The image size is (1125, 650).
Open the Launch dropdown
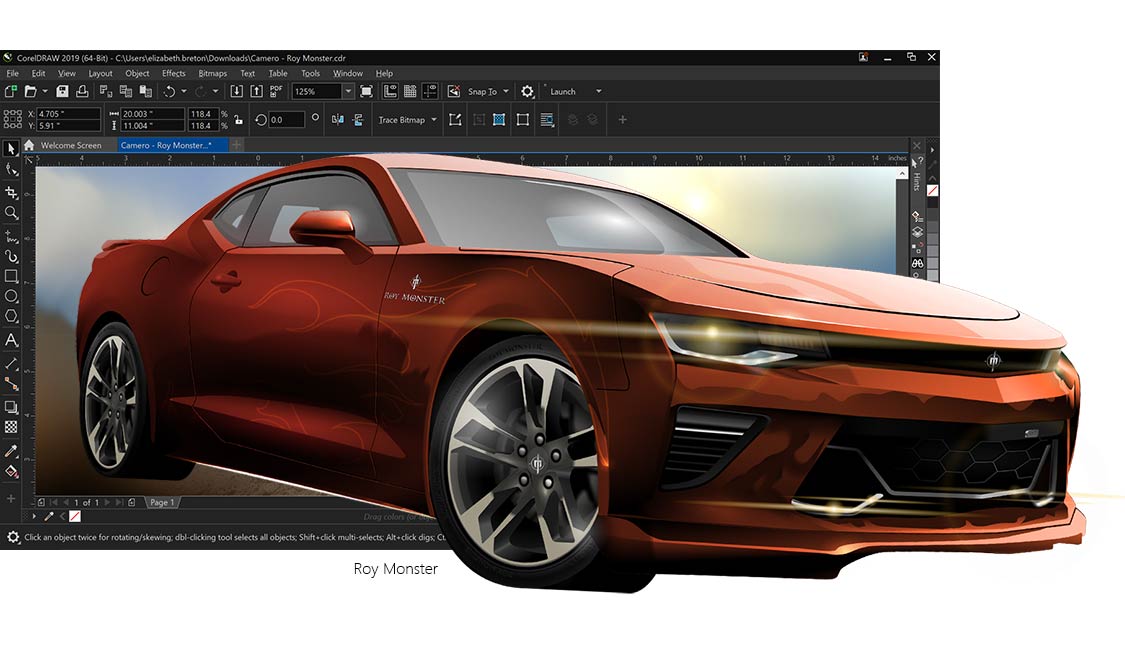598,92
